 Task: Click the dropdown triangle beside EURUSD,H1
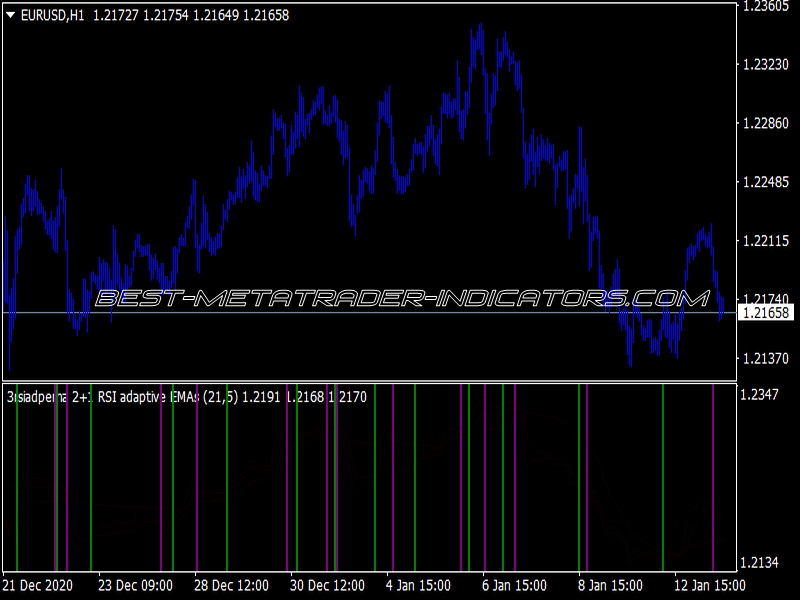(10, 16)
